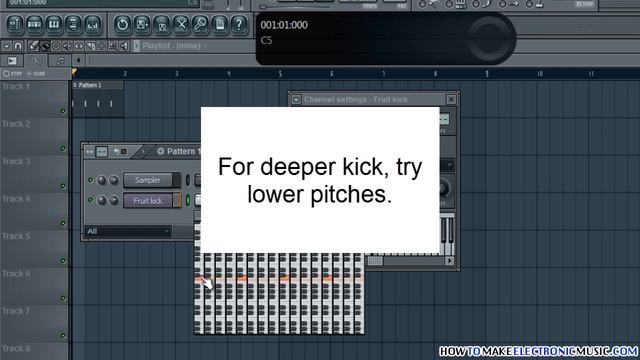Adjust the Fruit kick channel pan knob

102,200
